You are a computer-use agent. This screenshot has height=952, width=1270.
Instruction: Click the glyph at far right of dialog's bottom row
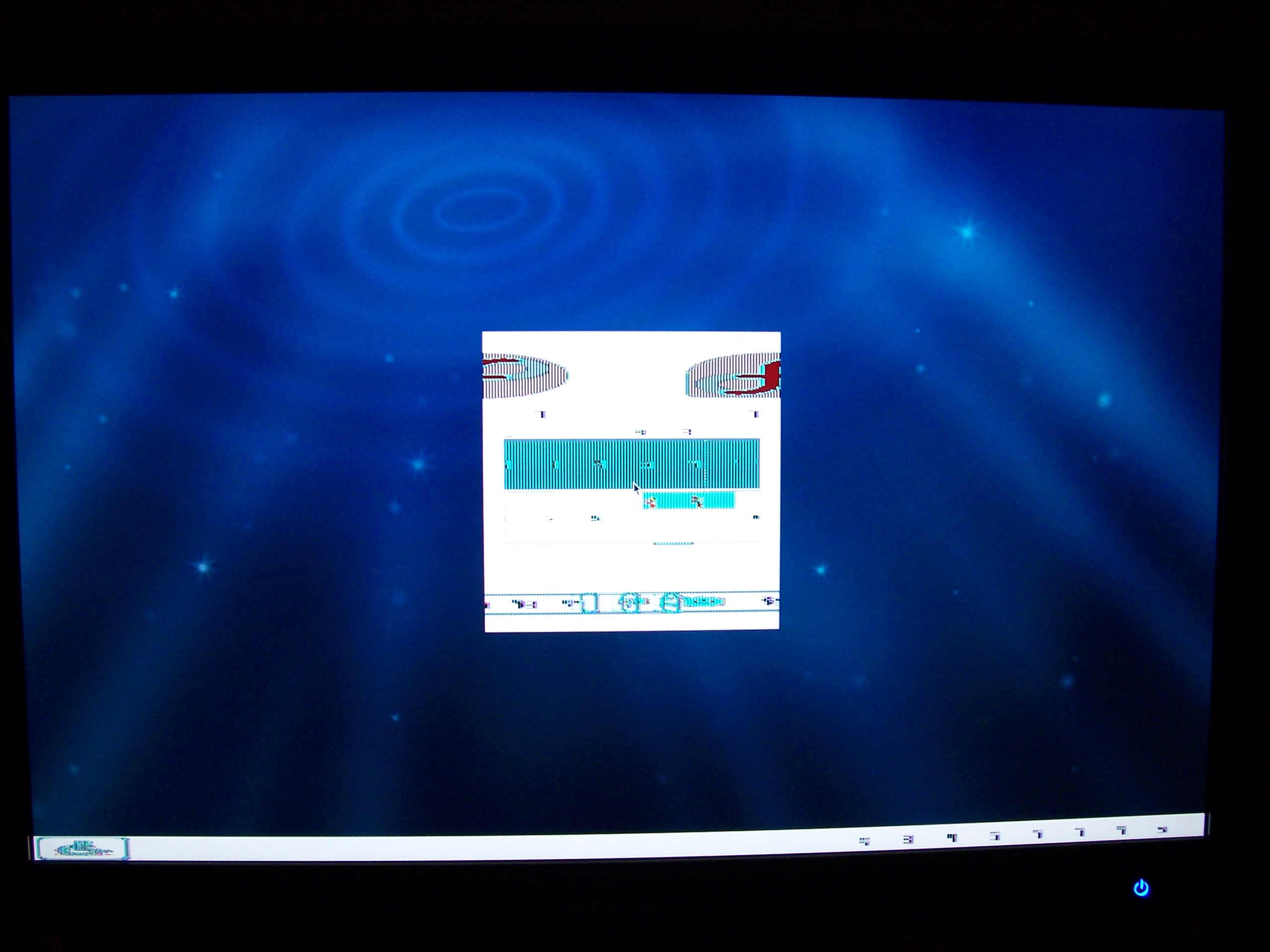pyautogui.click(x=769, y=601)
